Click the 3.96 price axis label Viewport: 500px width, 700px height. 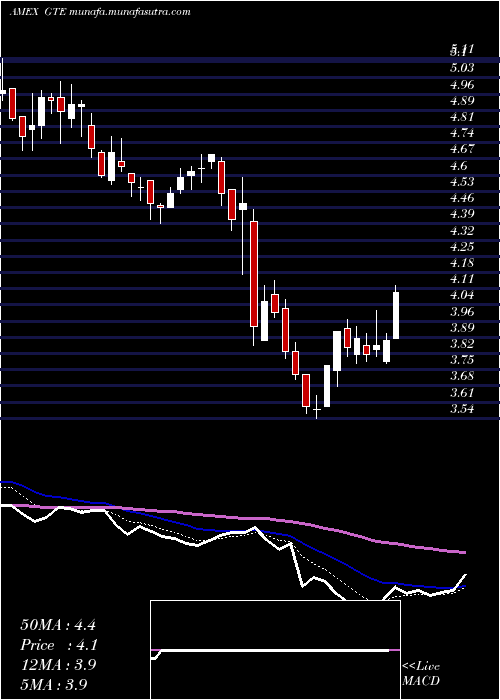pyautogui.click(x=462, y=311)
